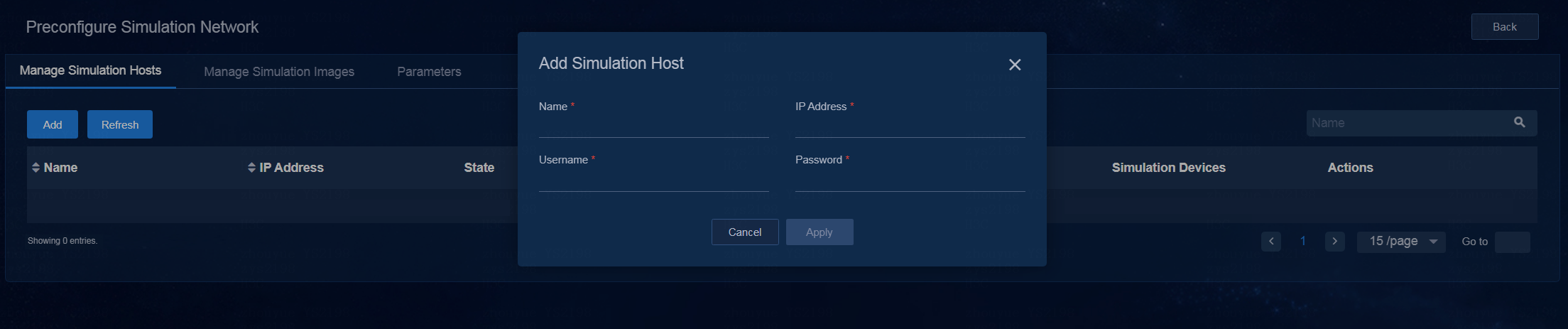This screenshot has width=1568, height=329.
Task: Click the Go to page number box
Action: 1513,242
